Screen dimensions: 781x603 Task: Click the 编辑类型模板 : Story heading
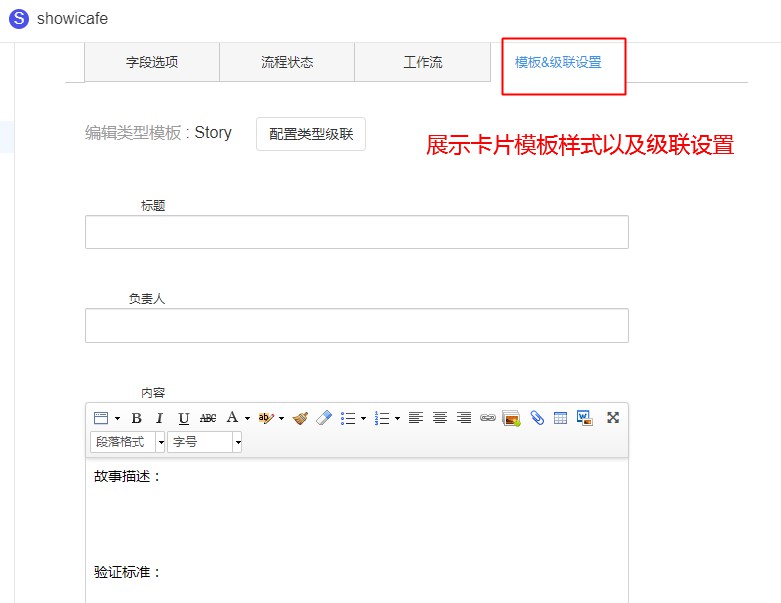point(158,133)
